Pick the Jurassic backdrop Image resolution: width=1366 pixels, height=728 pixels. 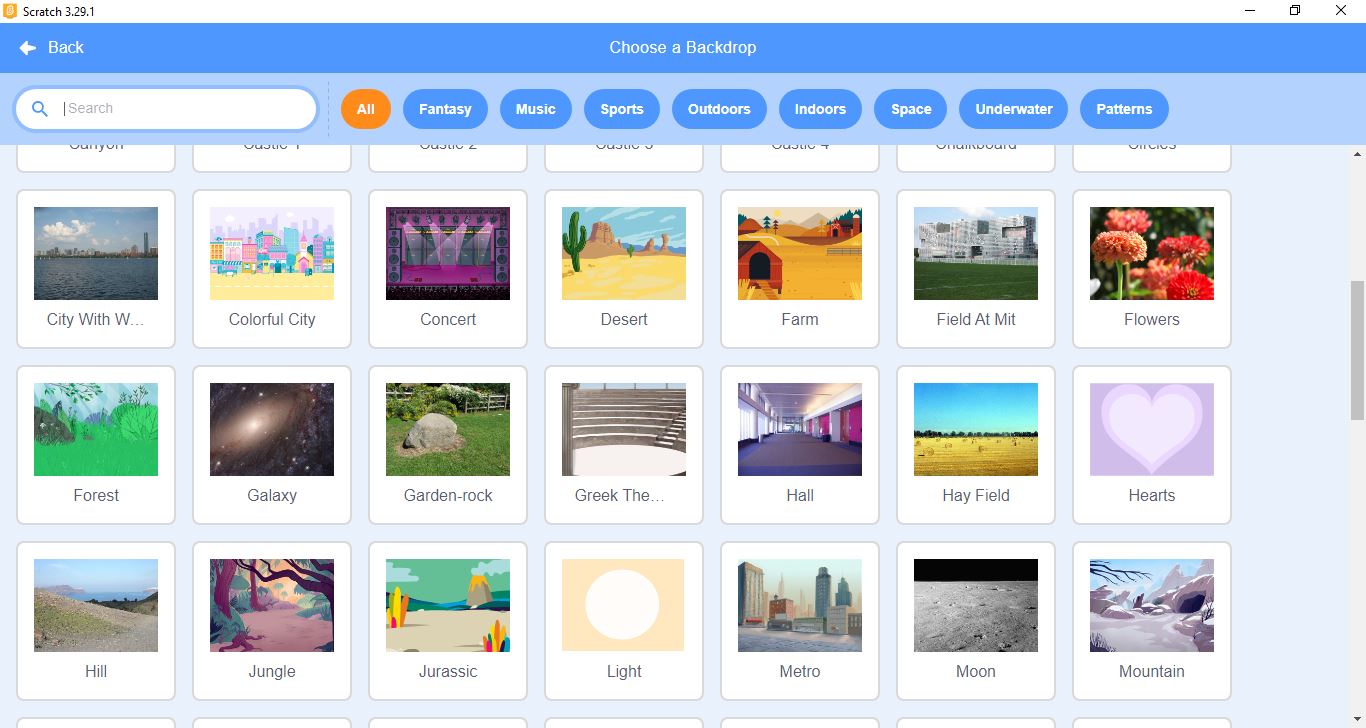coord(448,620)
